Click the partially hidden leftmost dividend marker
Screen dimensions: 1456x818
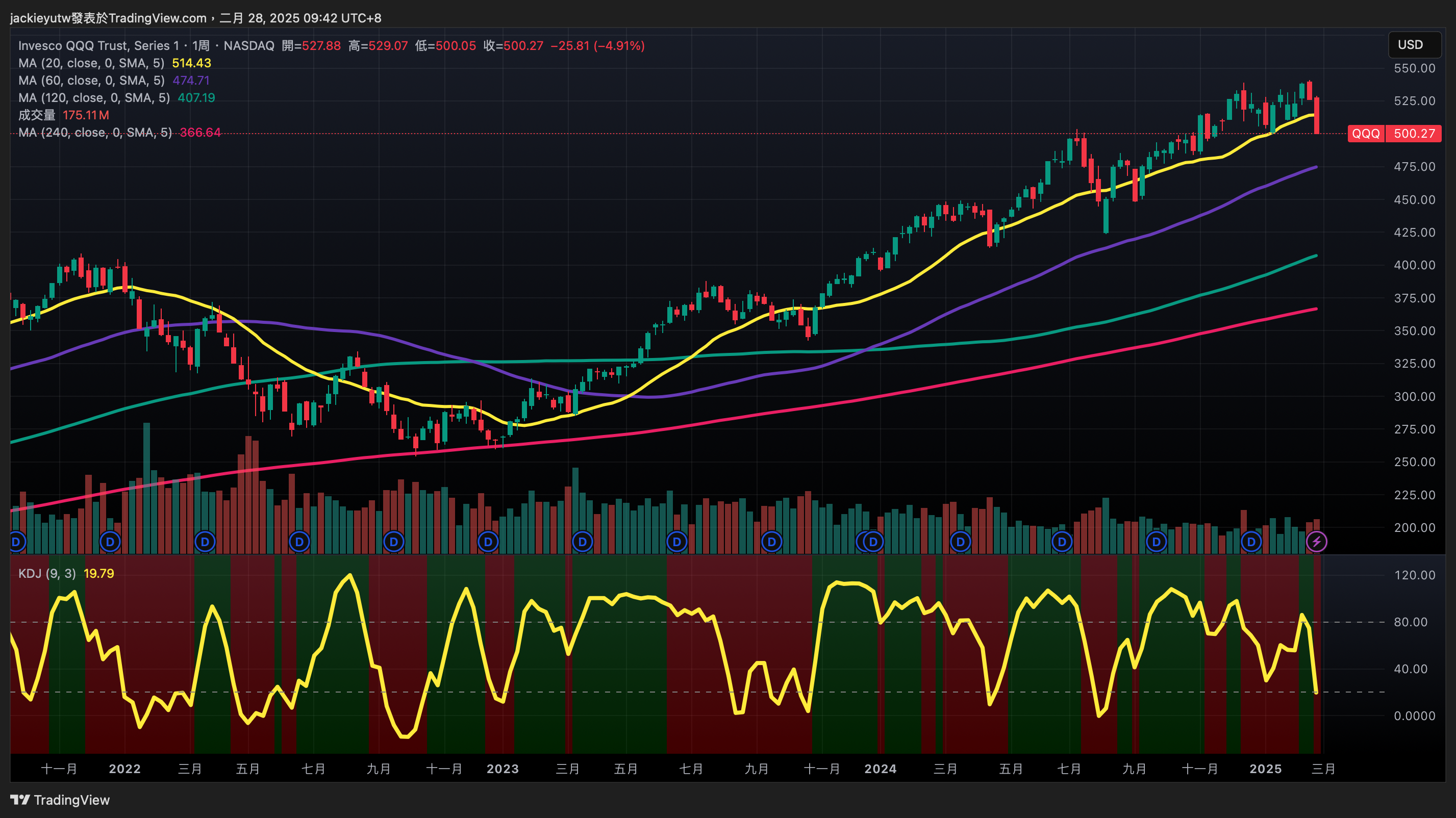pos(16,542)
